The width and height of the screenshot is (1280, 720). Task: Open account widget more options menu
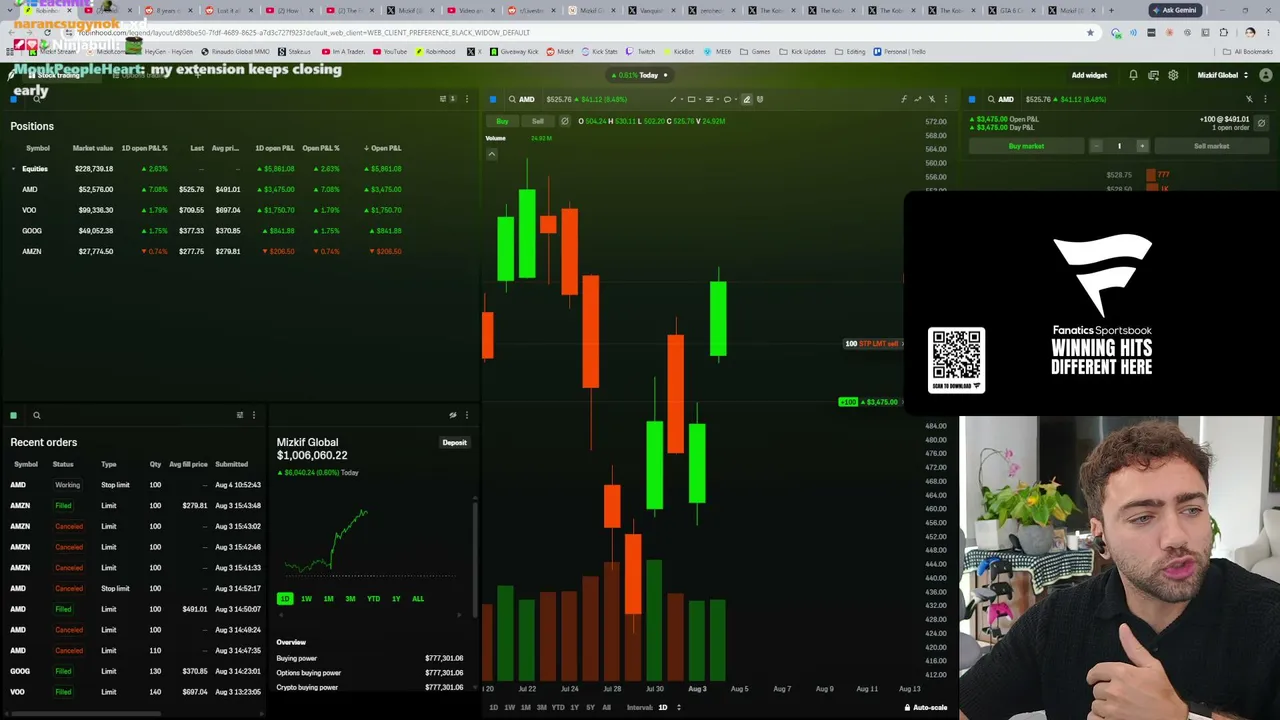click(x=466, y=415)
